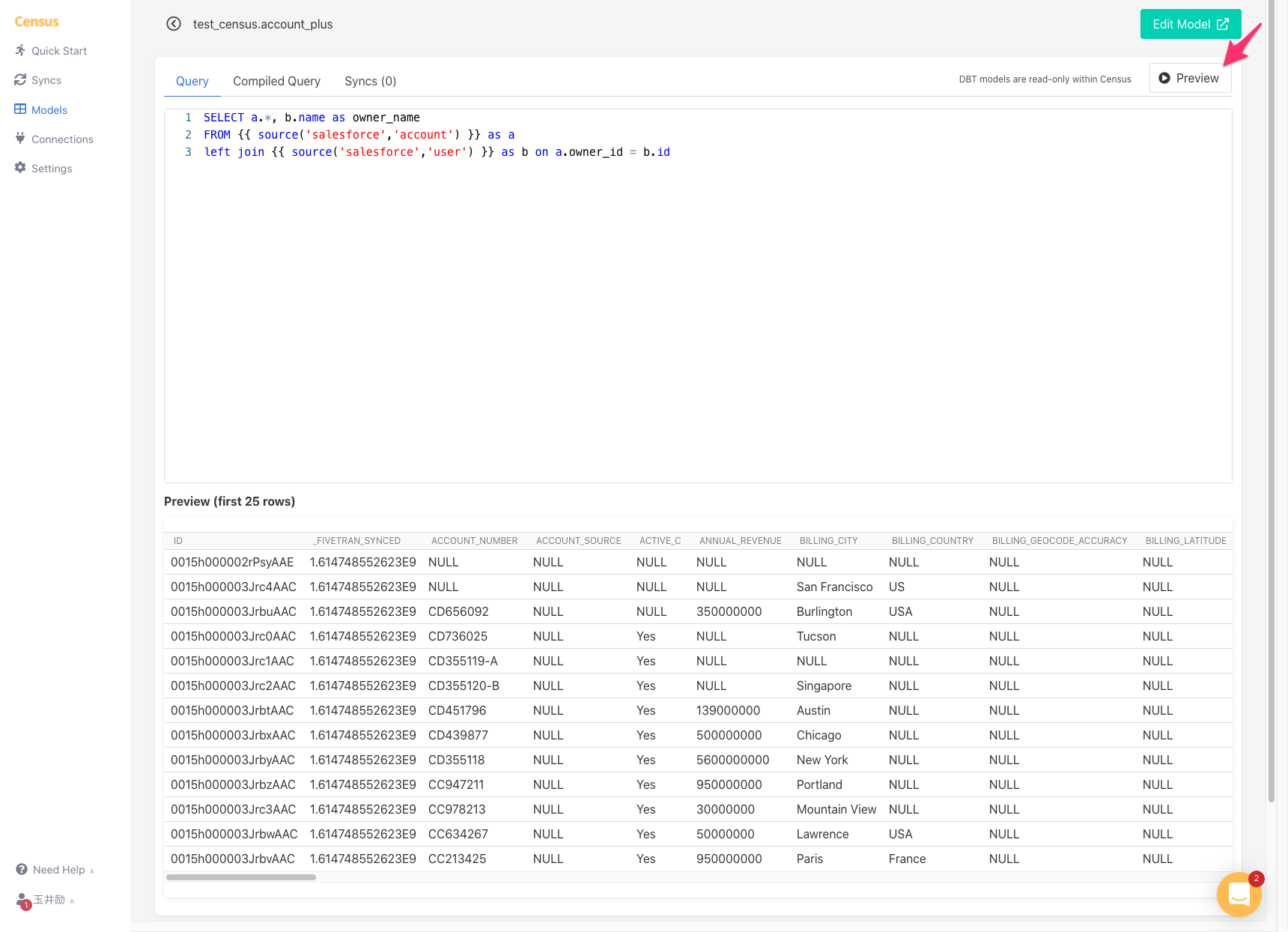Run Preview of the model query

[x=1190, y=77]
